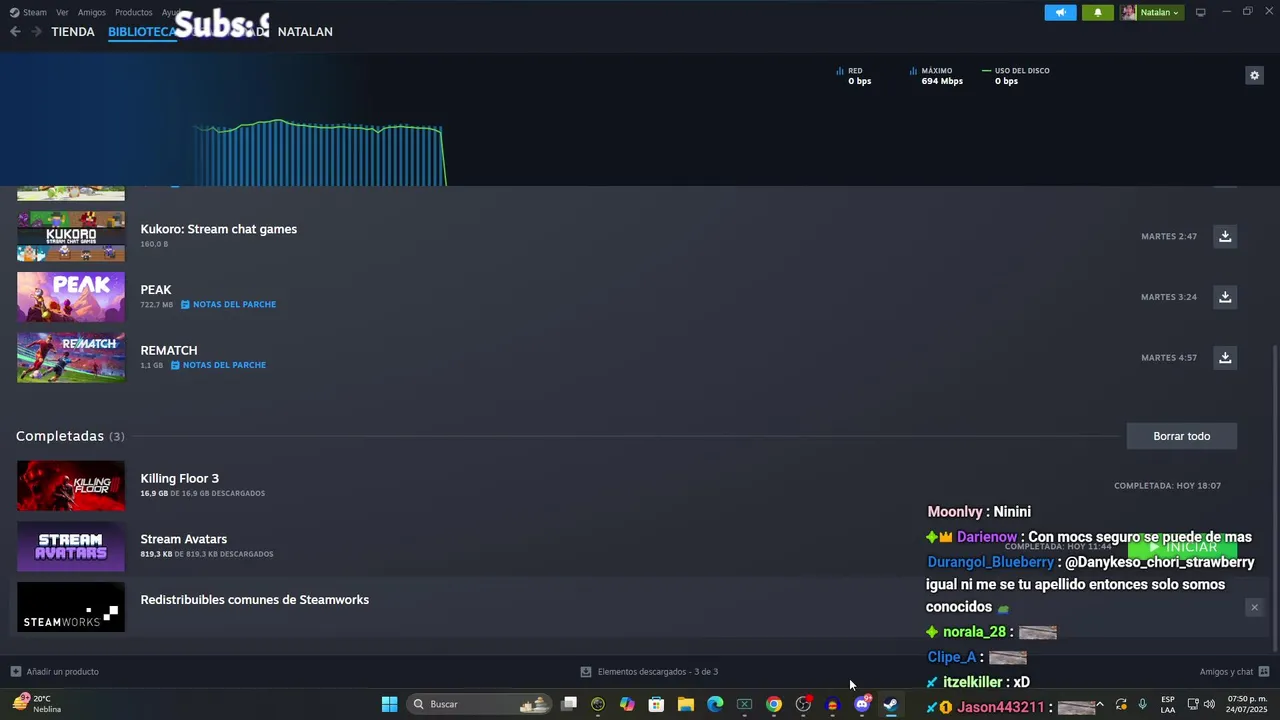
Task: Open Amigos y chat
Action: coord(1235,672)
